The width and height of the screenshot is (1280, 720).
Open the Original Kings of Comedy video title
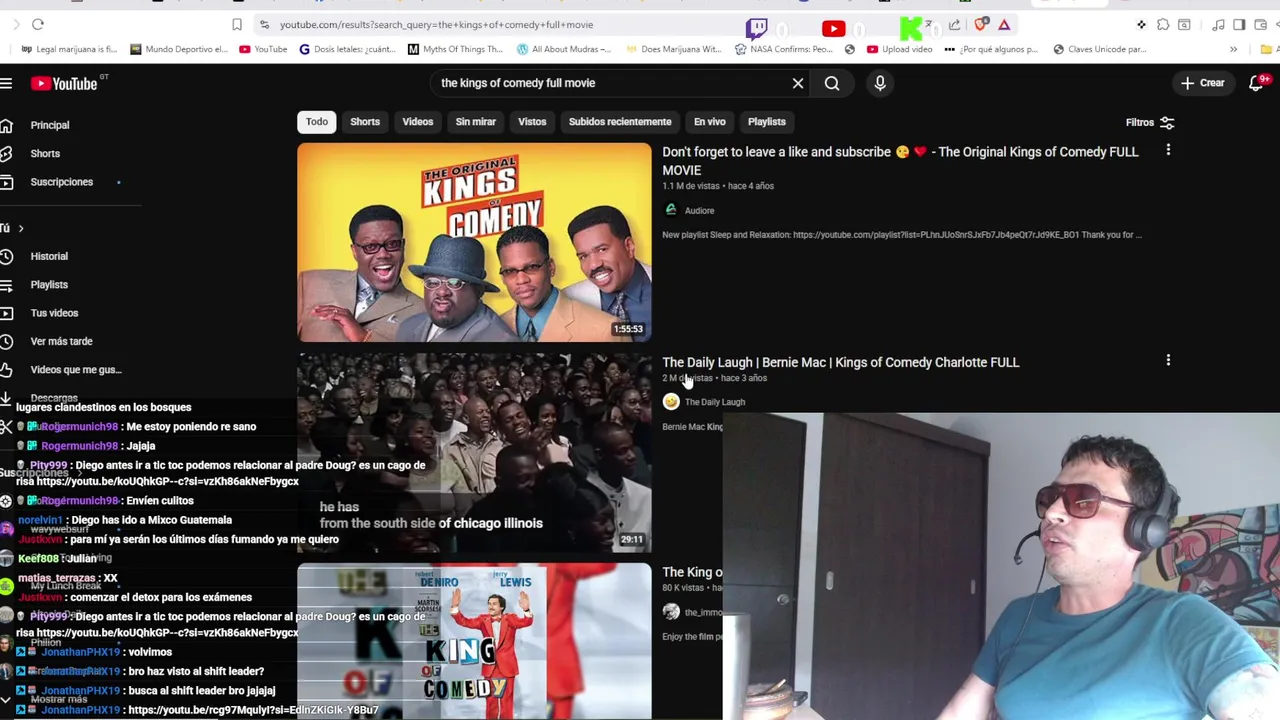point(900,161)
